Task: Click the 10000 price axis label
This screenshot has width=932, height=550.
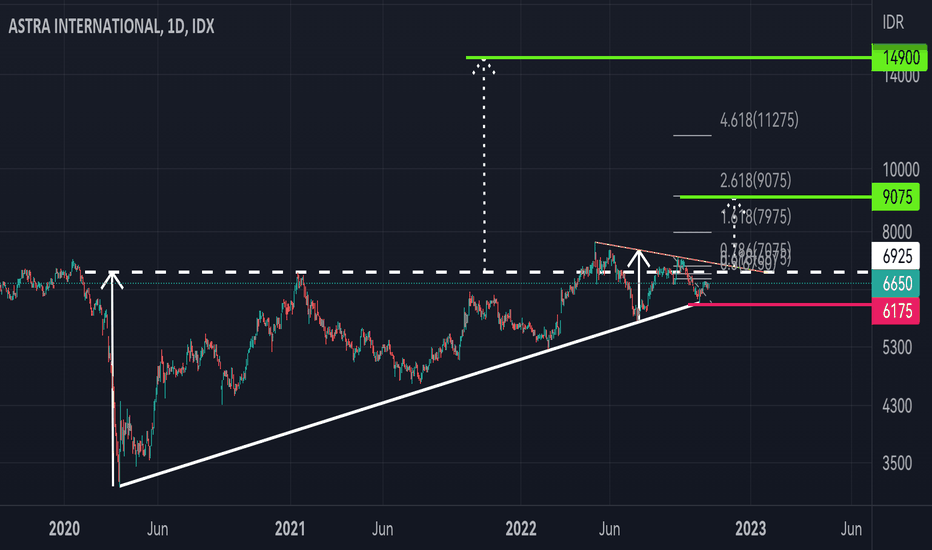Action: click(x=901, y=170)
